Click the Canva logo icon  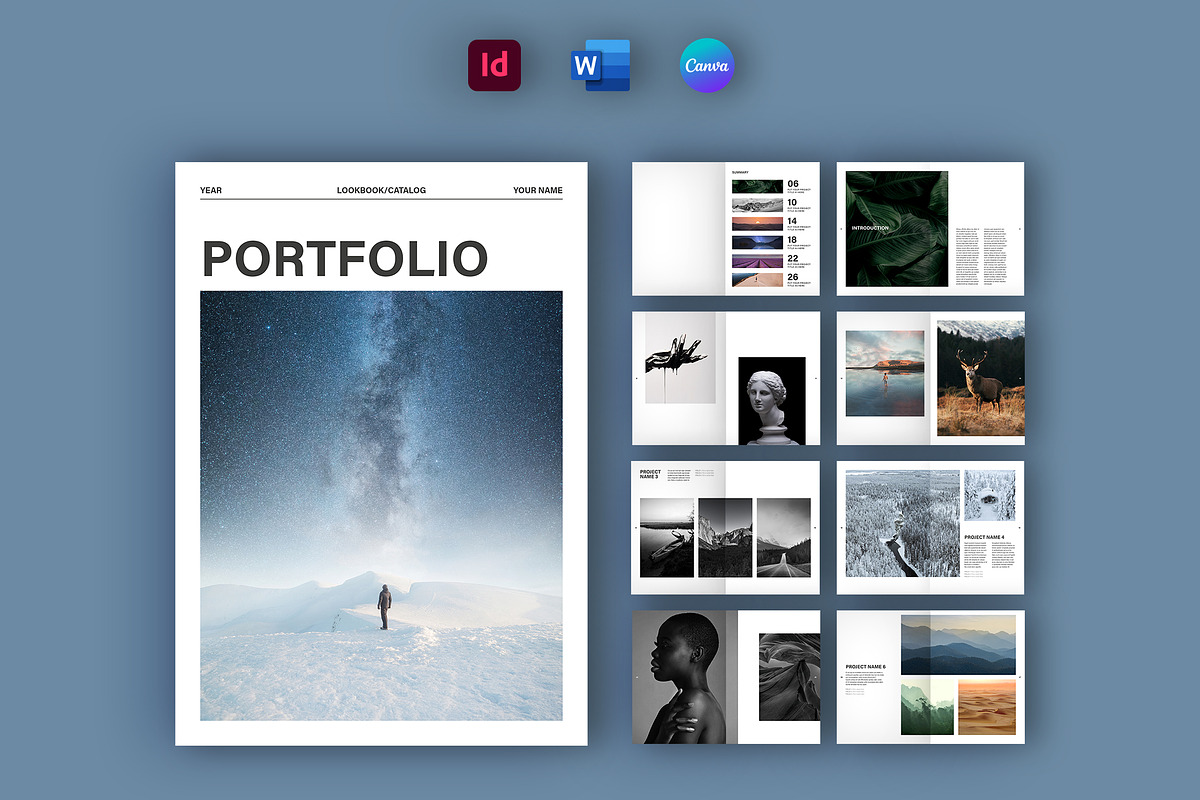click(706, 65)
